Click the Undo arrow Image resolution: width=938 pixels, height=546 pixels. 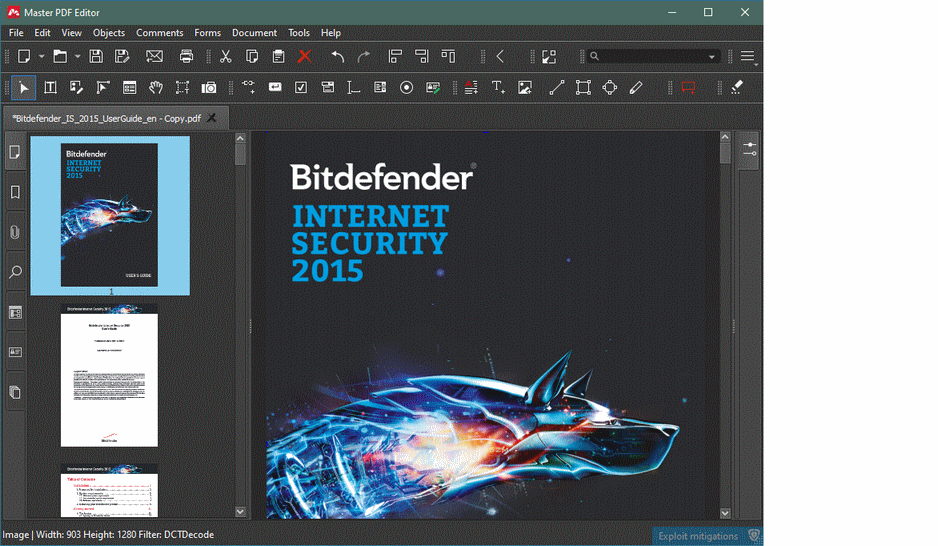337,56
